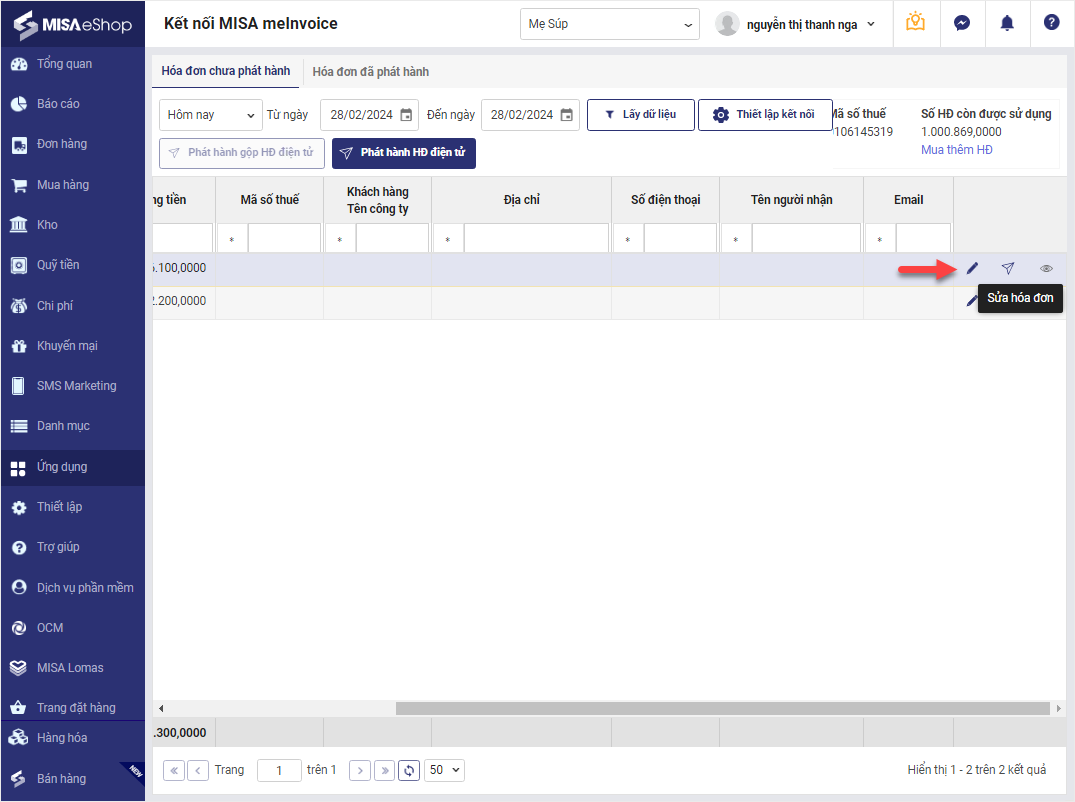Image resolution: width=1075 pixels, height=802 pixels.
Task: Click the horizontal scrollbar thumb
Action: pos(723,708)
